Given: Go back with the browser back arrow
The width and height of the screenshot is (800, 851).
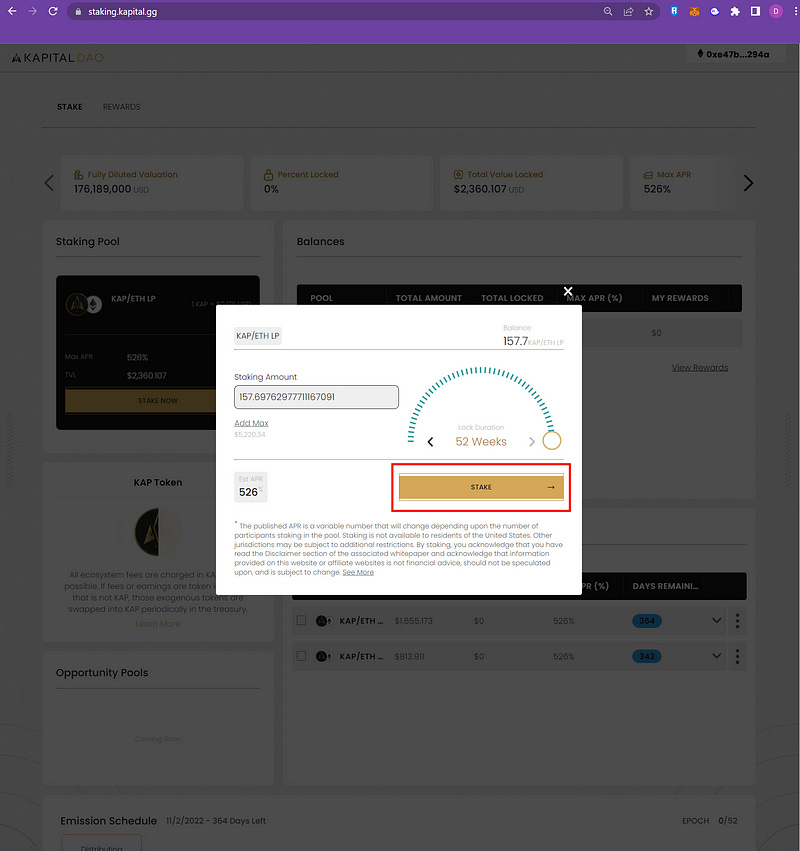Looking at the screenshot, I should pyautogui.click(x=12, y=11).
